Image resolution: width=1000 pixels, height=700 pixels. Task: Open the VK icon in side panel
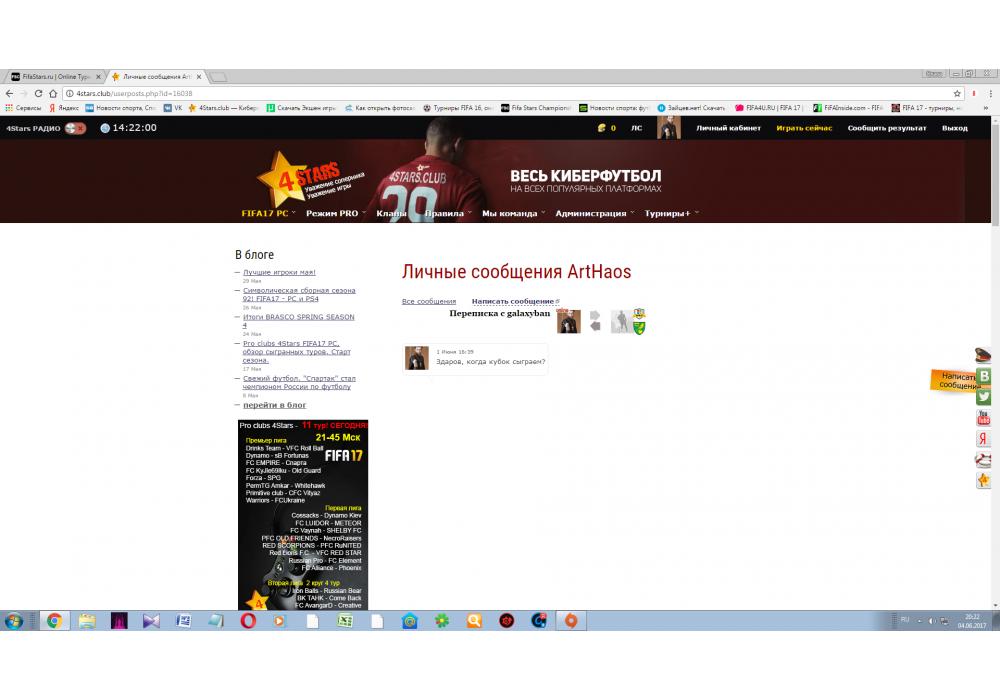point(984,376)
